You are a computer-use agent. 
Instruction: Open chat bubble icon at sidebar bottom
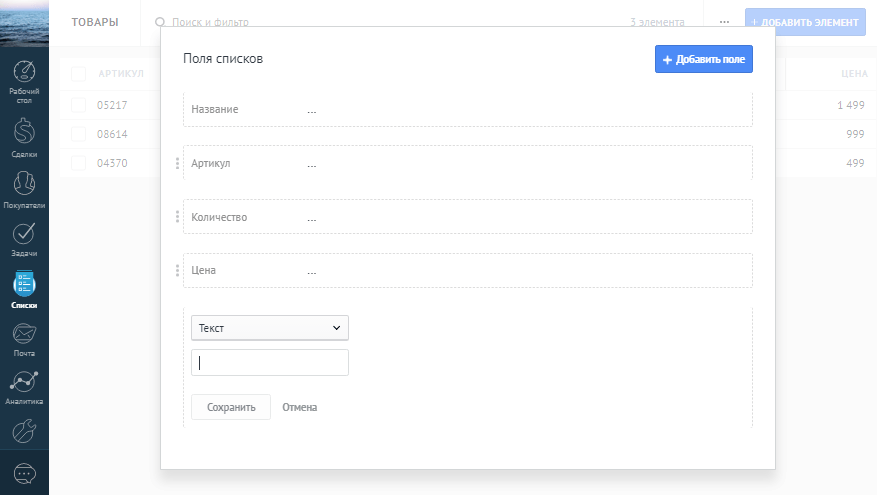coord(25,473)
